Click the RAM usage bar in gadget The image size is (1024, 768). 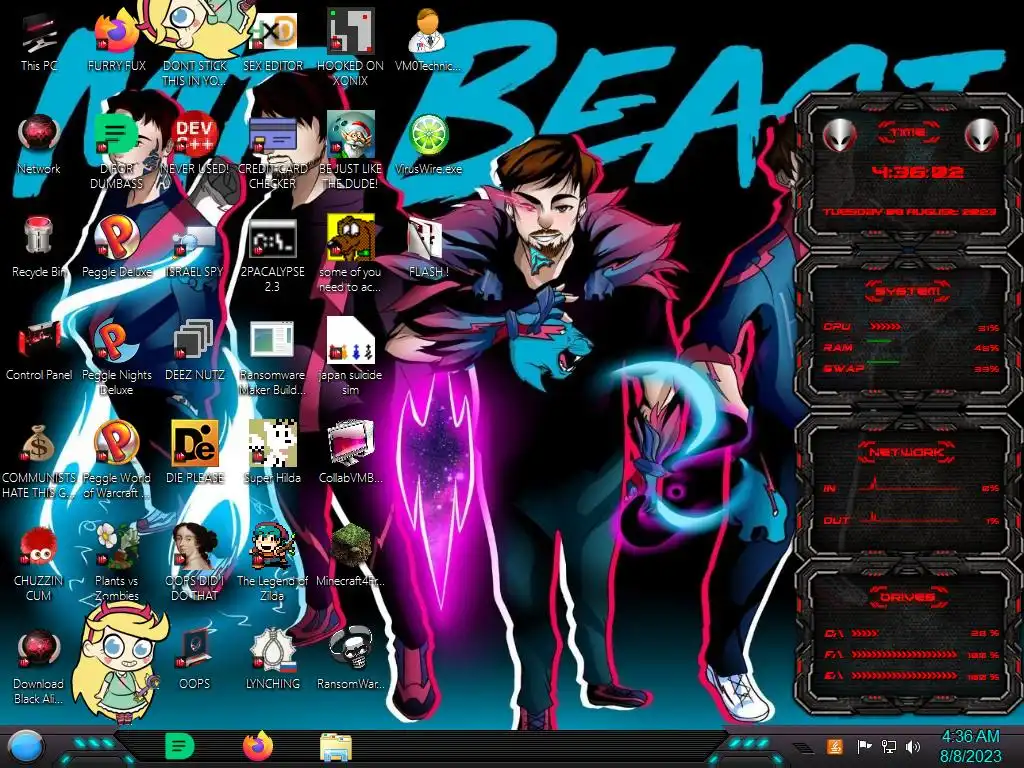pos(879,342)
